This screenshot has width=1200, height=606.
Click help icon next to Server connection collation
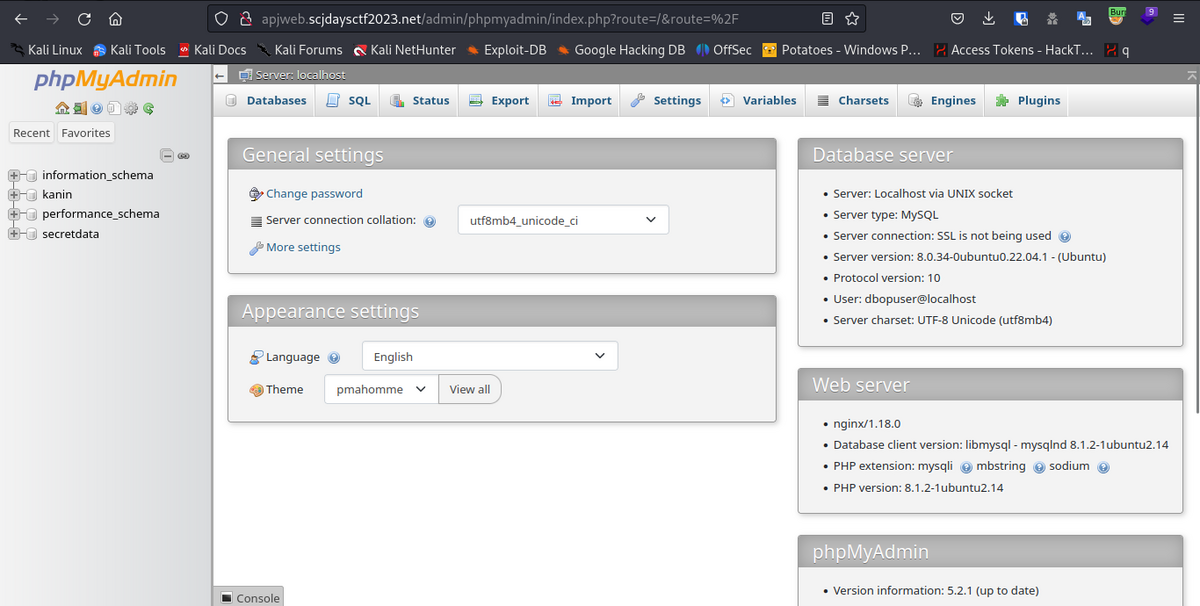click(430, 221)
